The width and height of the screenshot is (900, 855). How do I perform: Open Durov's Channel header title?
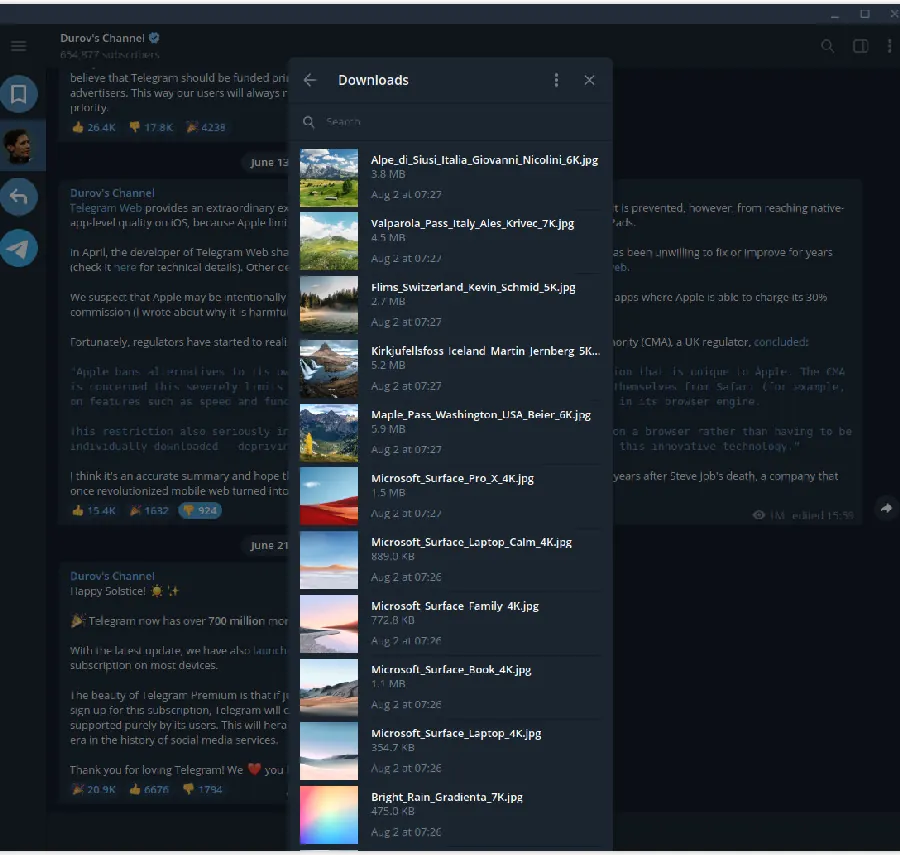pyautogui.click(x=102, y=38)
